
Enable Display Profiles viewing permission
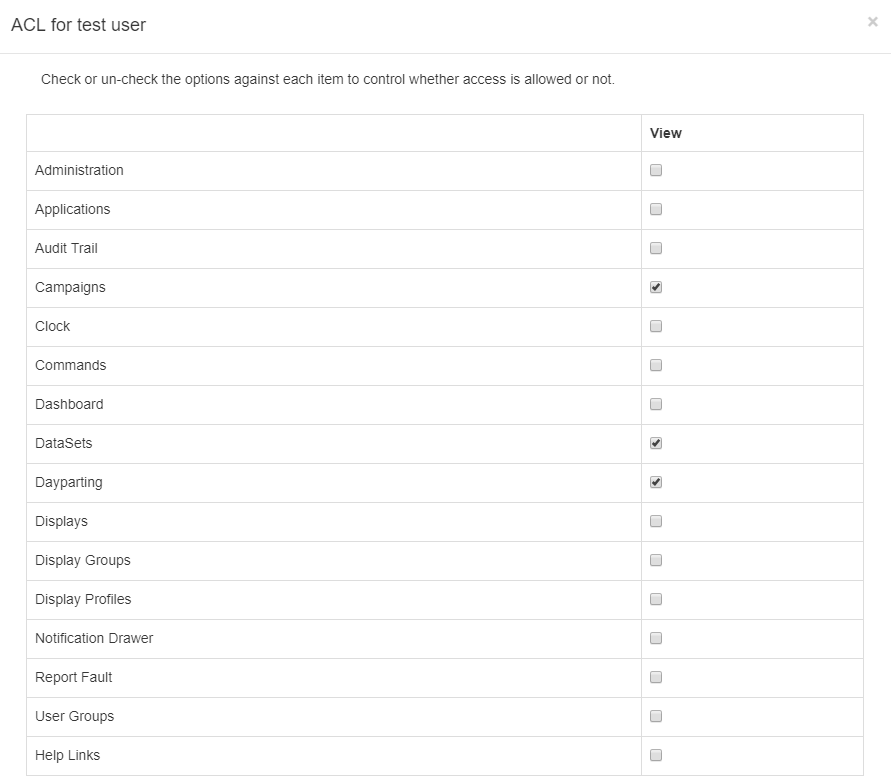pos(656,599)
